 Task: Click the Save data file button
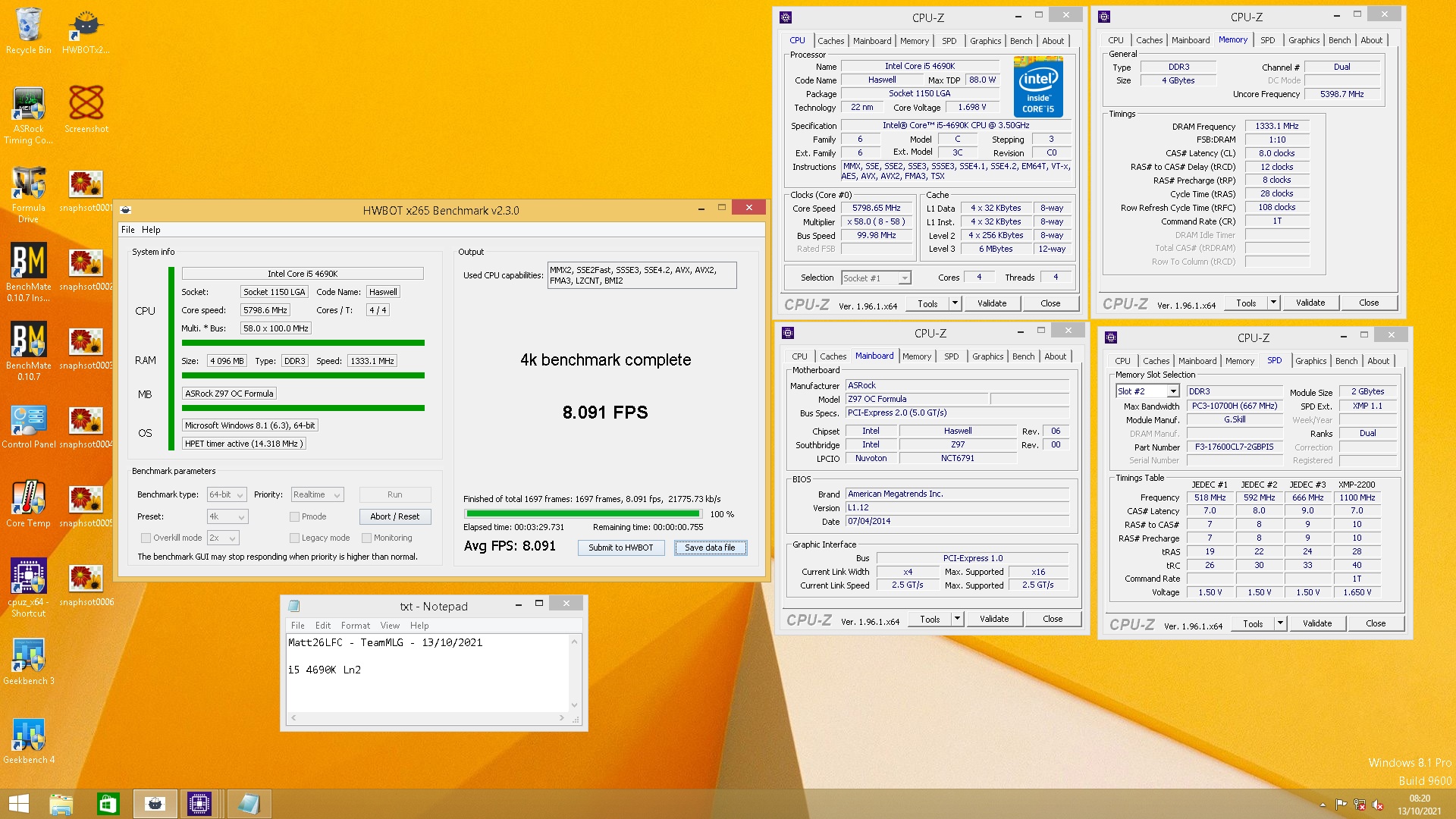710,548
